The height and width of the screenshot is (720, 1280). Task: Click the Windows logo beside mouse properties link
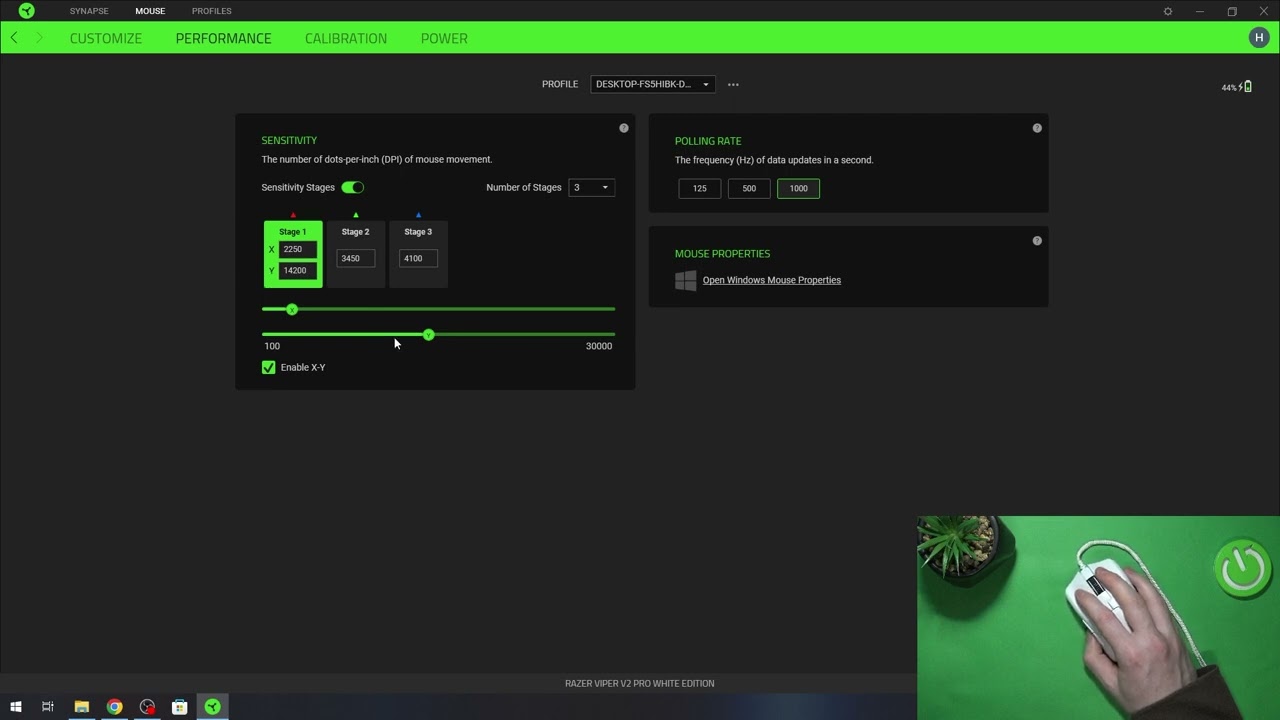coord(686,280)
